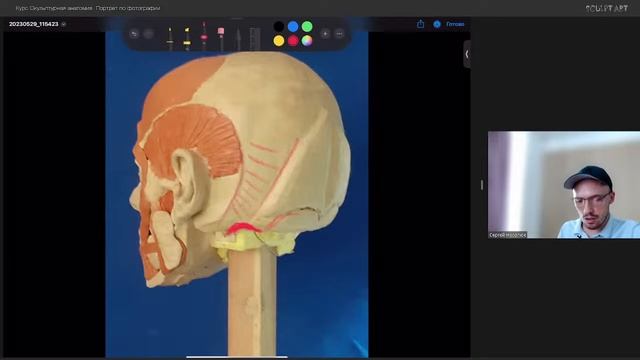Select the lasso selection tool

tap(238, 39)
